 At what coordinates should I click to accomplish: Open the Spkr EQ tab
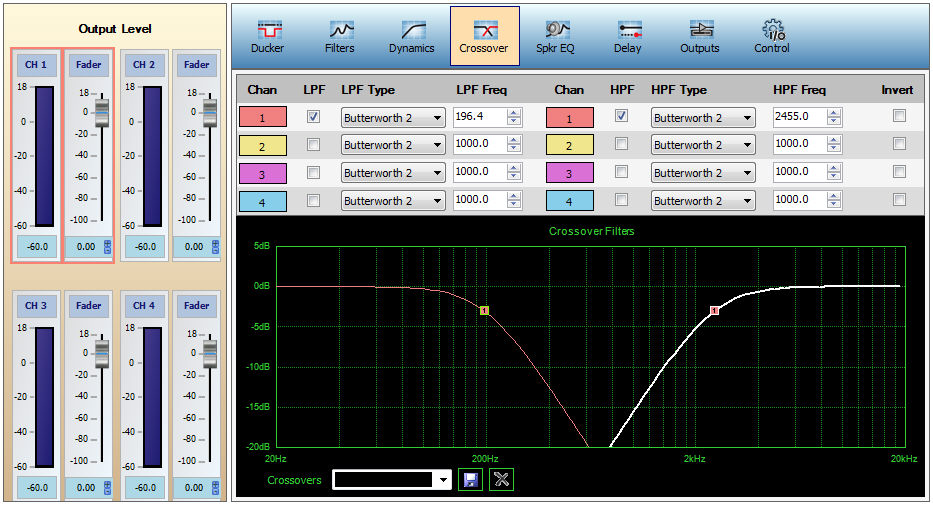[x=556, y=36]
